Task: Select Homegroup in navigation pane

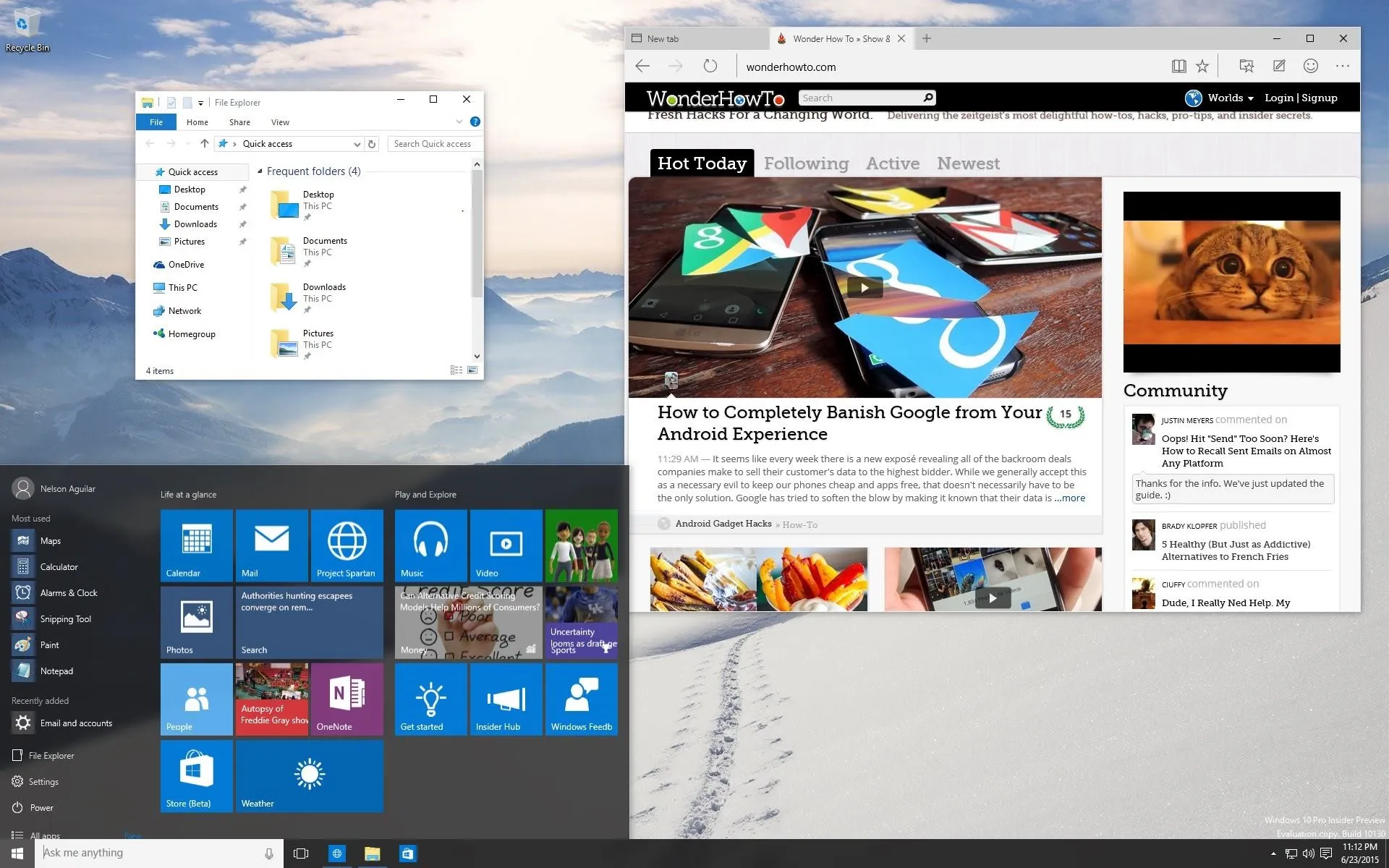Action: coord(192,334)
